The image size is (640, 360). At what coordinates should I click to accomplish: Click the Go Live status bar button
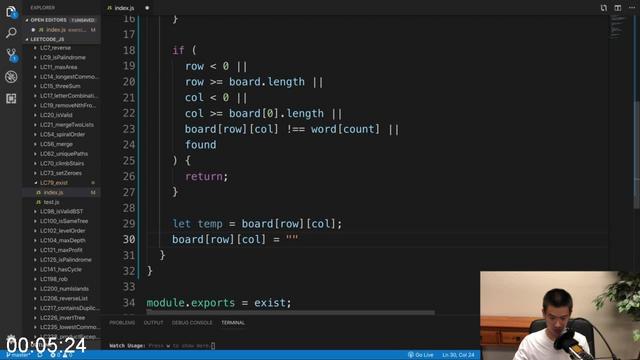420,355
